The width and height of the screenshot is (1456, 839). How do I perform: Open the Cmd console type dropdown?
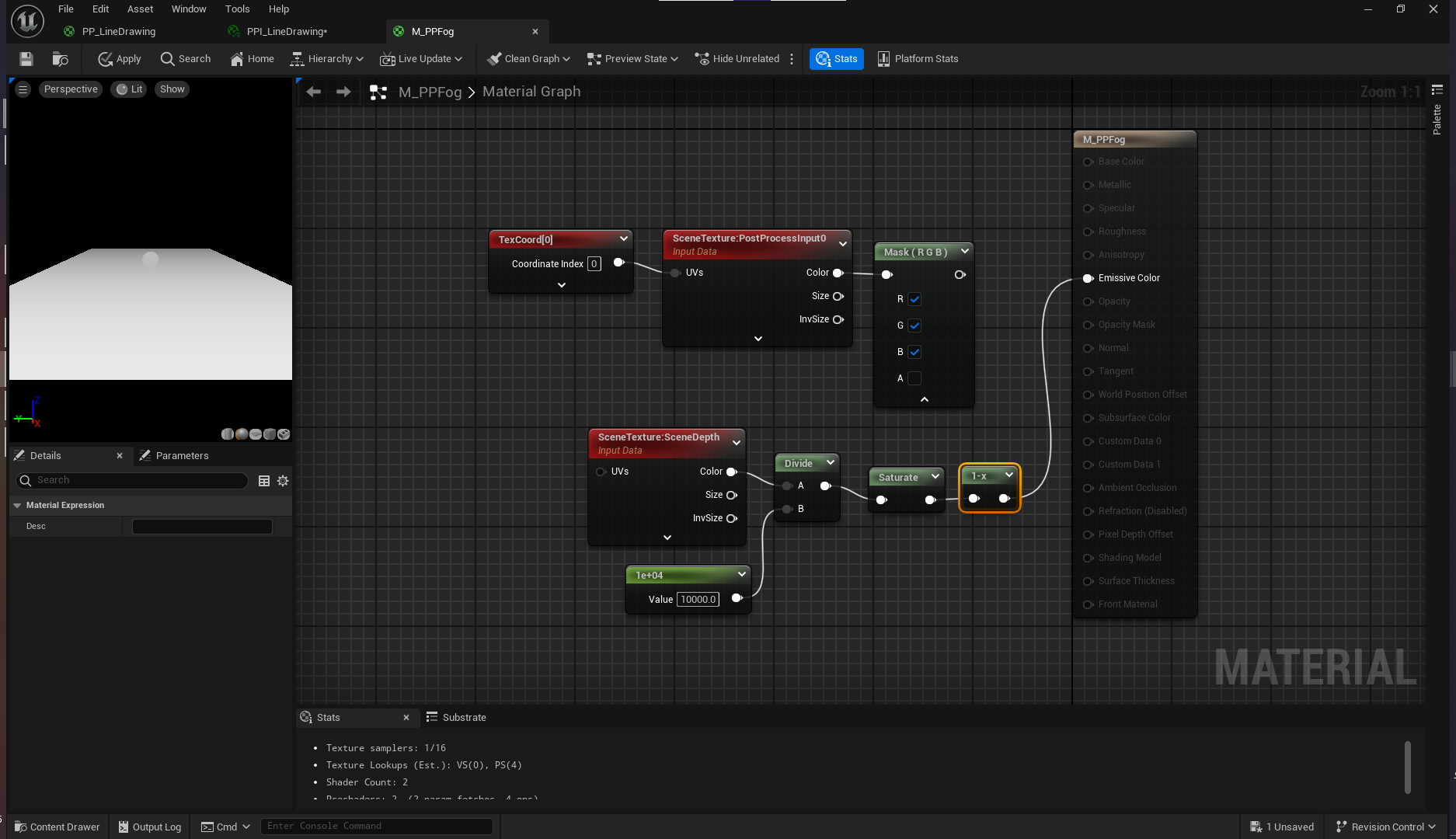click(x=225, y=827)
